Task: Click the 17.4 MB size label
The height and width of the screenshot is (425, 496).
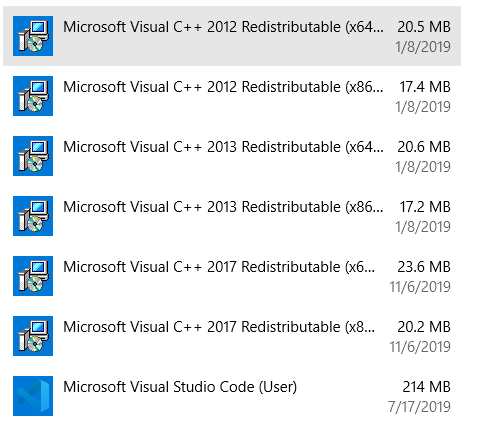Action: pos(425,87)
